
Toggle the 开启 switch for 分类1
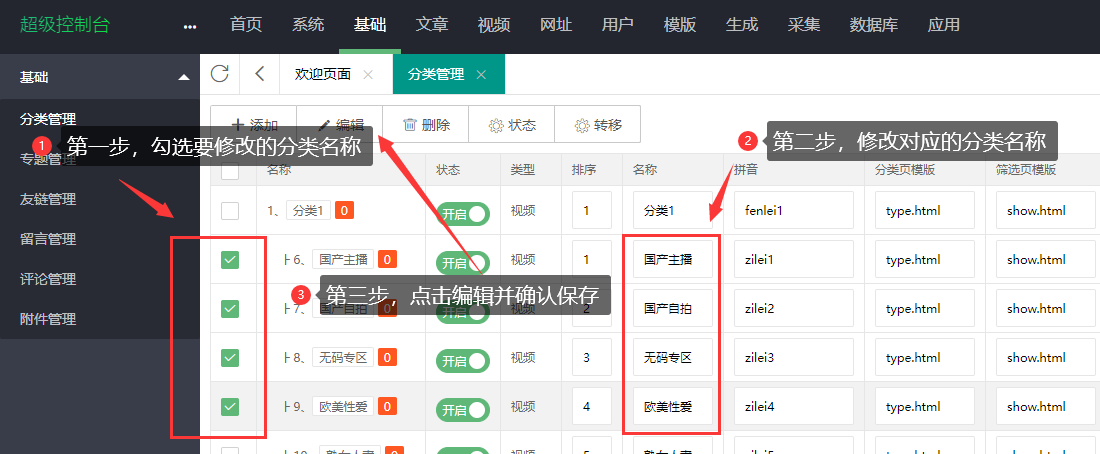click(x=463, y=214)
